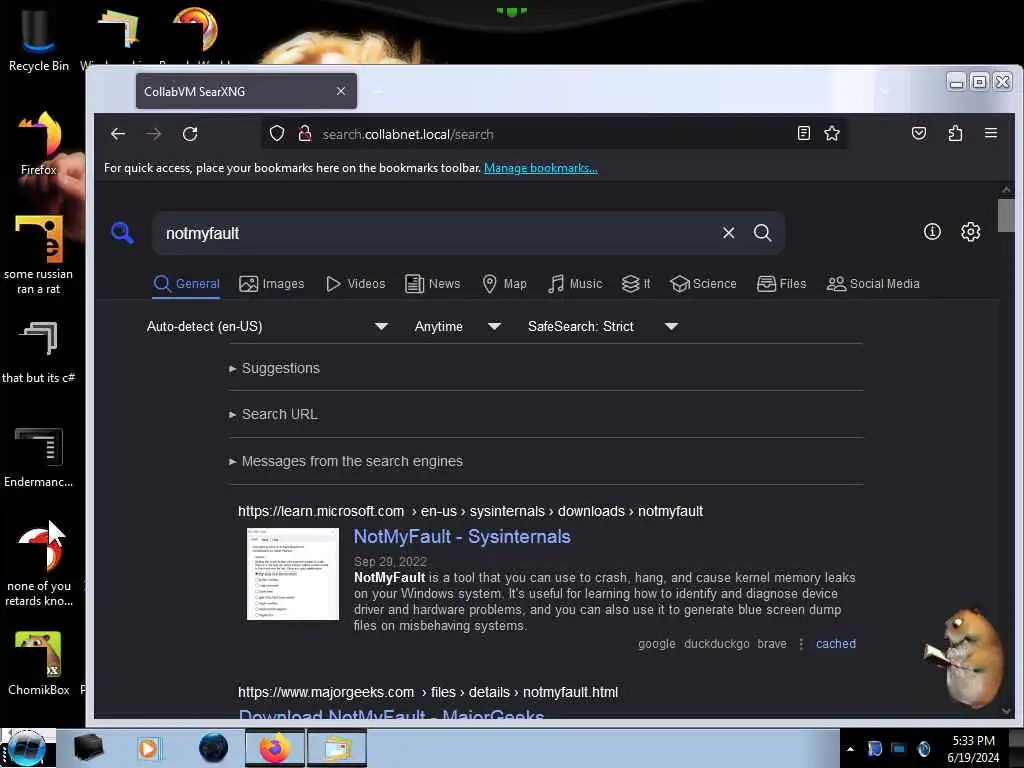Click the SearXNG magnifier logo
The height and width of the screenshot is (768, 1024).
coord(122,232)
